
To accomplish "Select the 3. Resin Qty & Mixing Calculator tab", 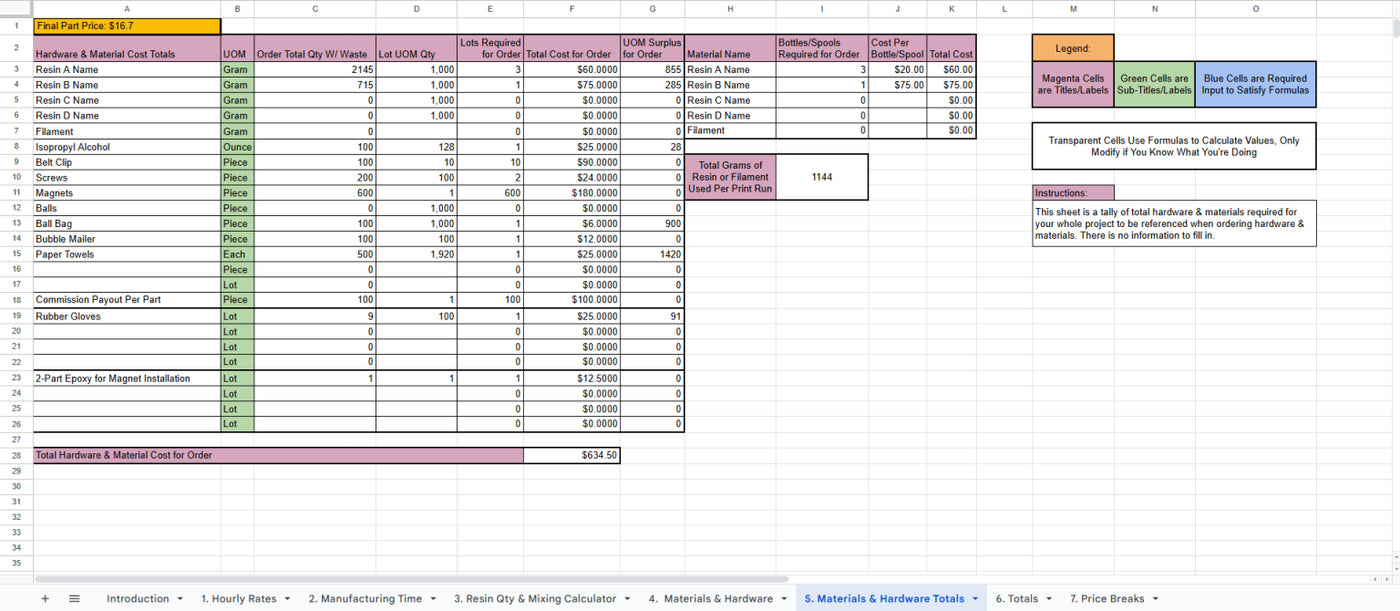I will 534,599.
